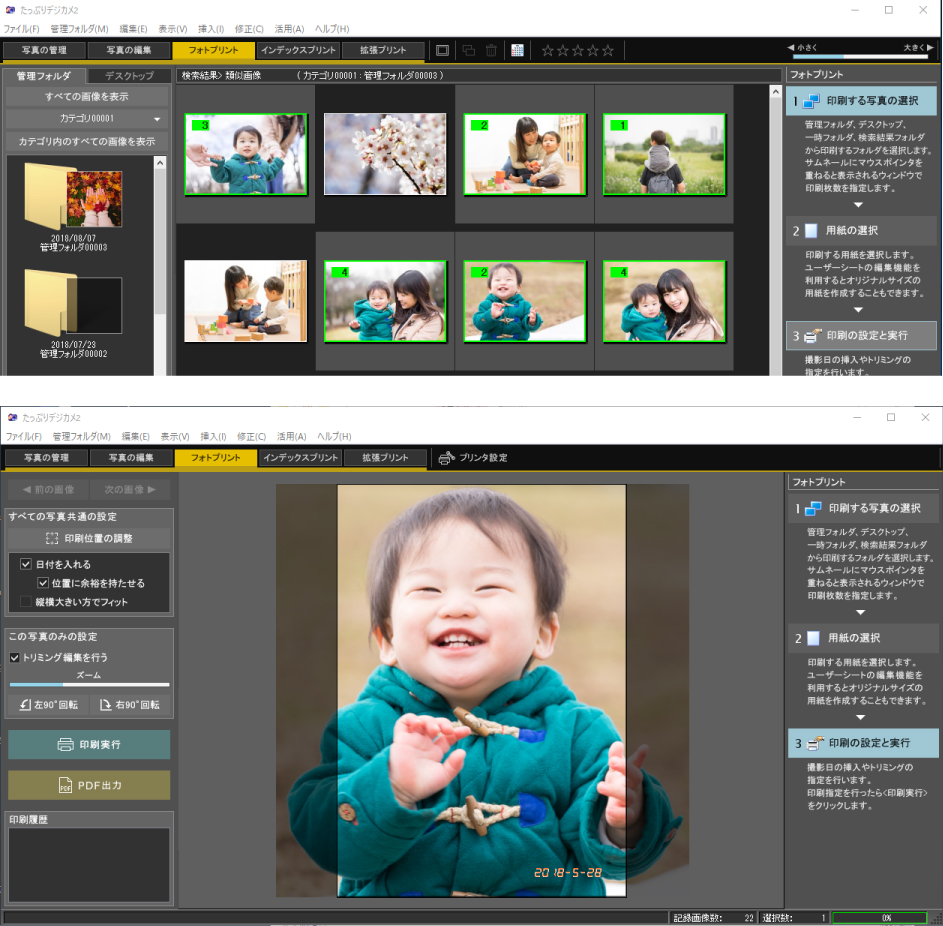This screenshot has width=943, height=926.
Task: Disable the トリミング編集を行う checkbox
Action: click(x=15, y=658)
